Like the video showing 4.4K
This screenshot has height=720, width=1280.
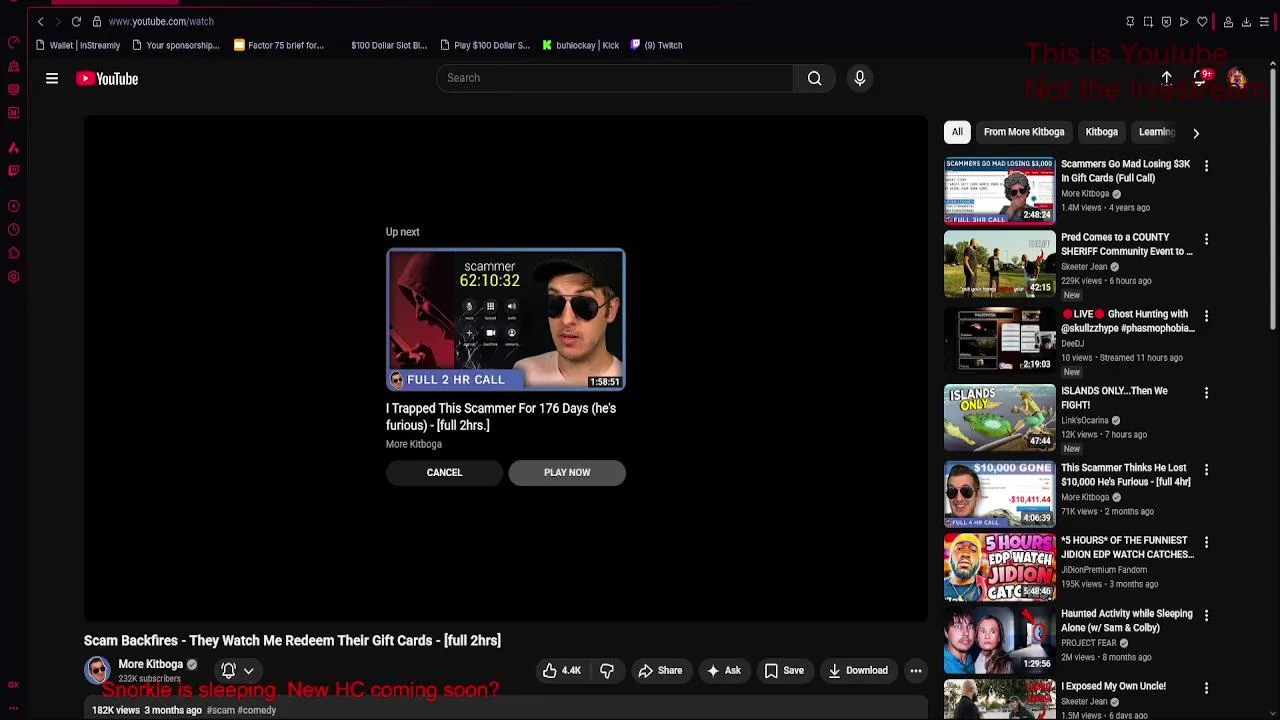561,671
